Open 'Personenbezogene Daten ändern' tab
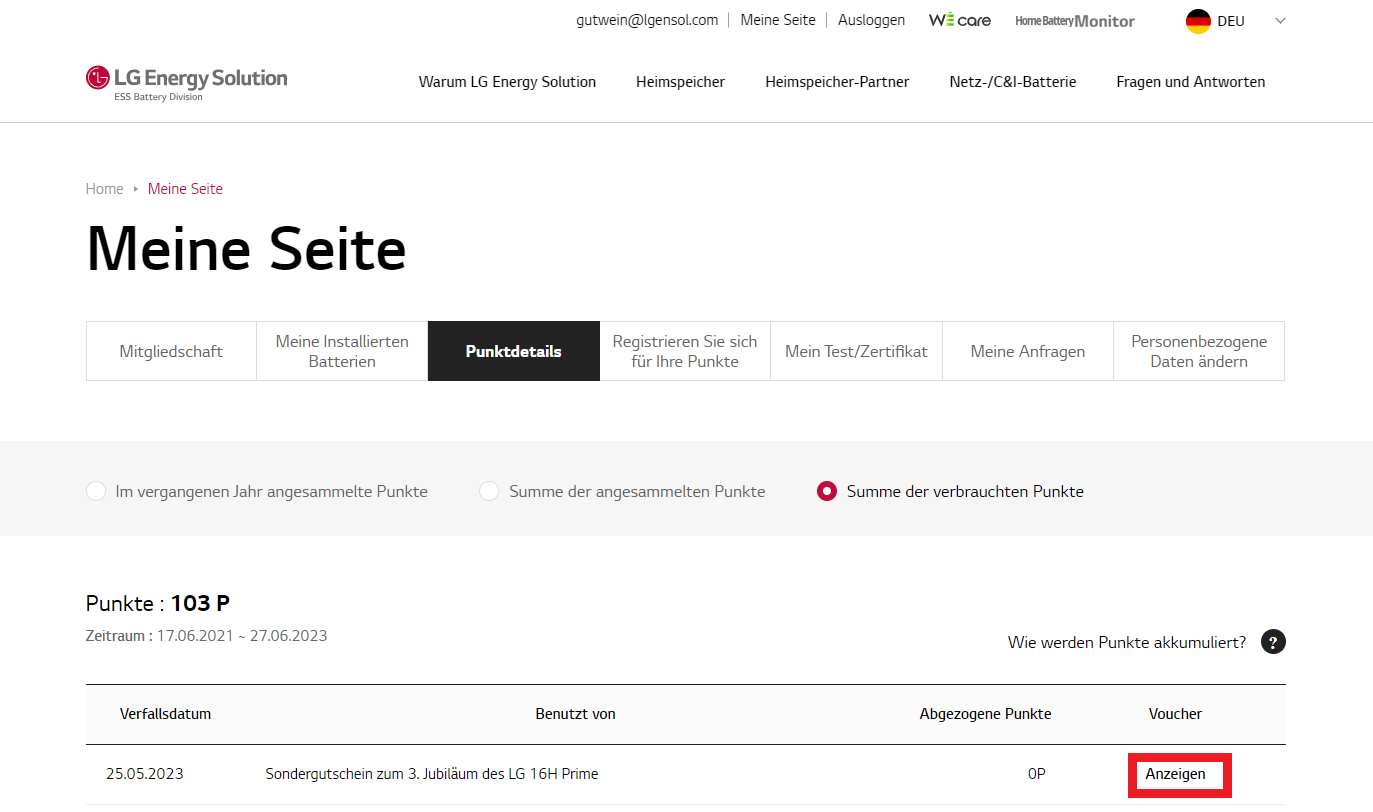 point(1198,351)
